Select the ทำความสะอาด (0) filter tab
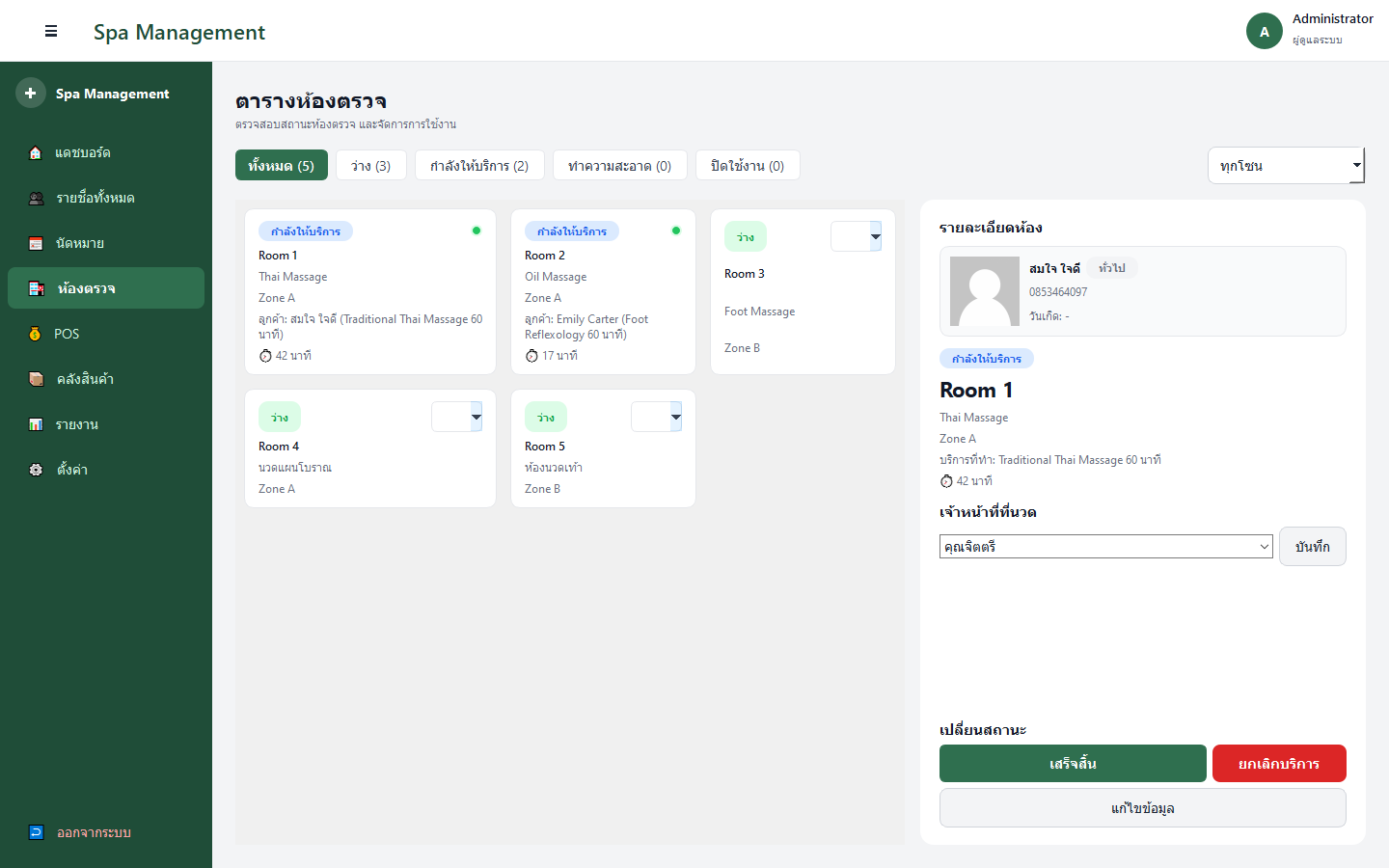 tap(620, 165)
